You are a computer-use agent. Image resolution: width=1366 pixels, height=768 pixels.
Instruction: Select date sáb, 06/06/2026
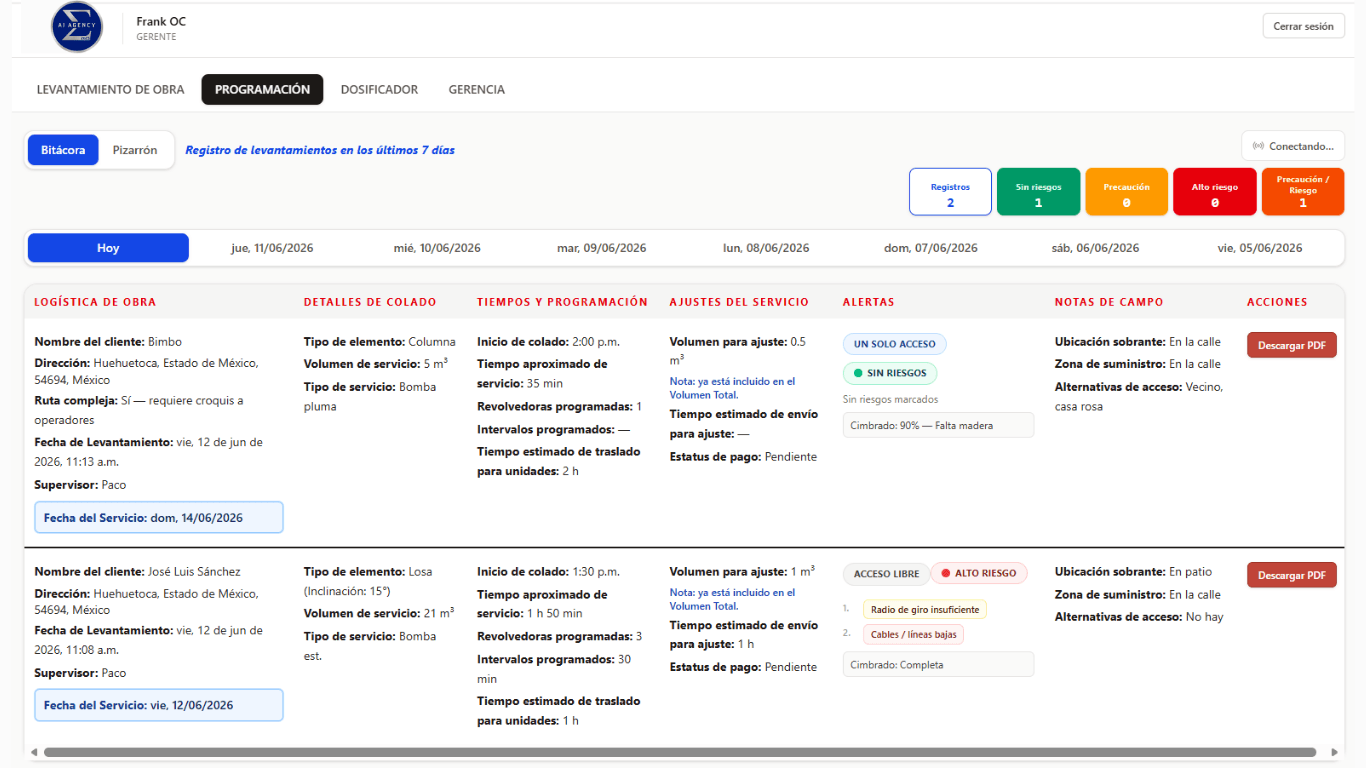pos(1095,248)
